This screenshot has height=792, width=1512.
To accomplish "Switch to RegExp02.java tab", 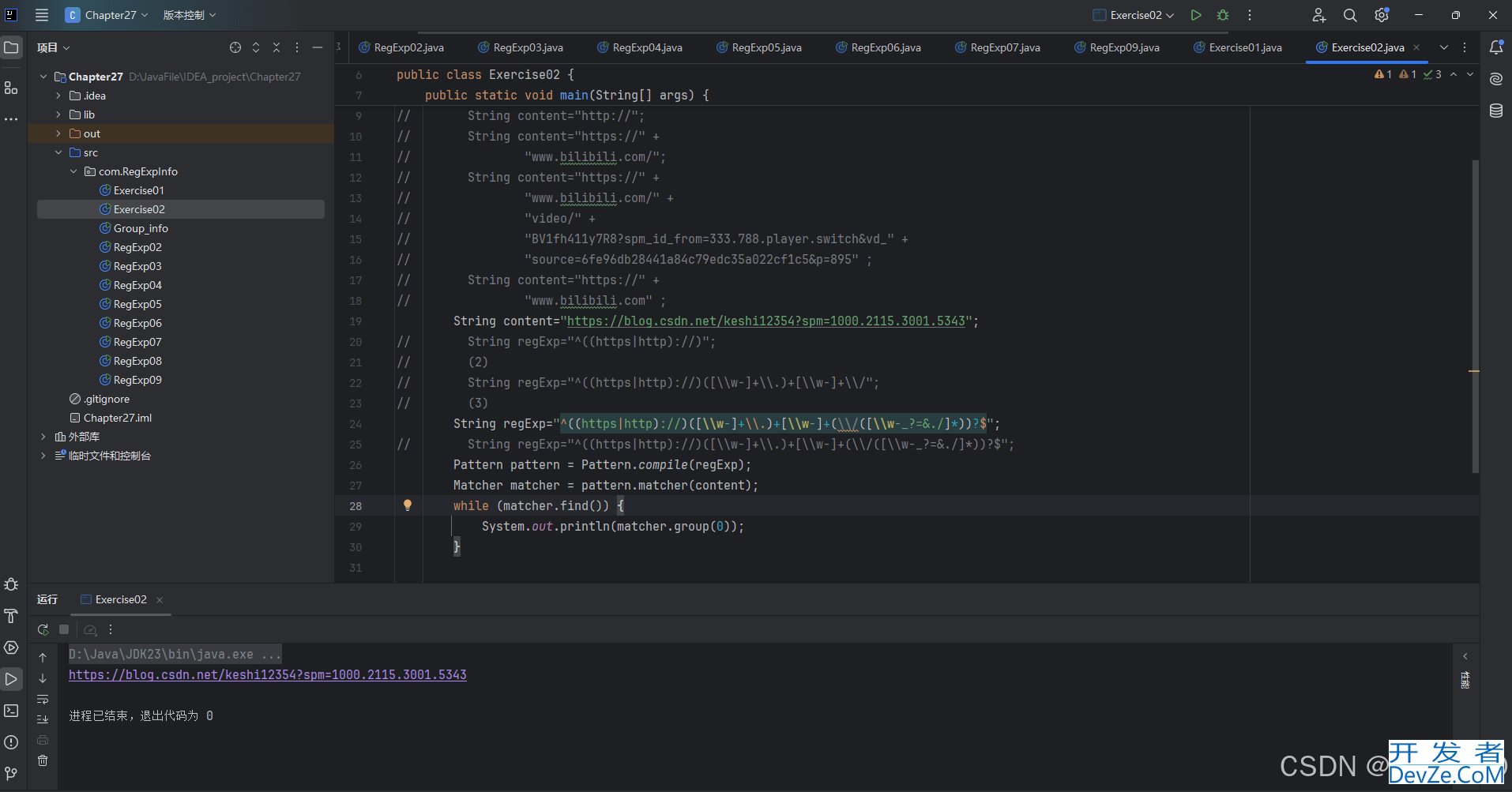I will (x=401, y=47).
